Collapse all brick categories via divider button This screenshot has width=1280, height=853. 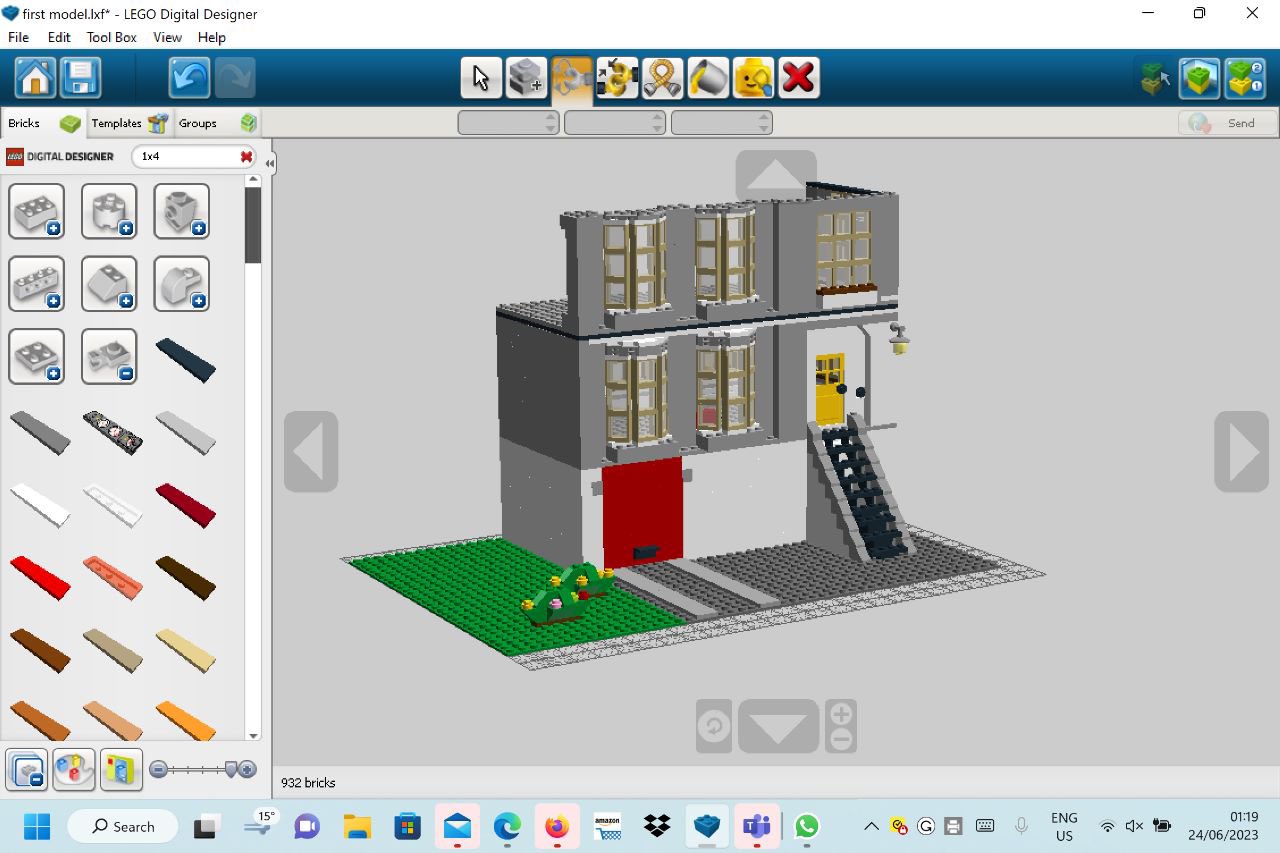[28, 770]
